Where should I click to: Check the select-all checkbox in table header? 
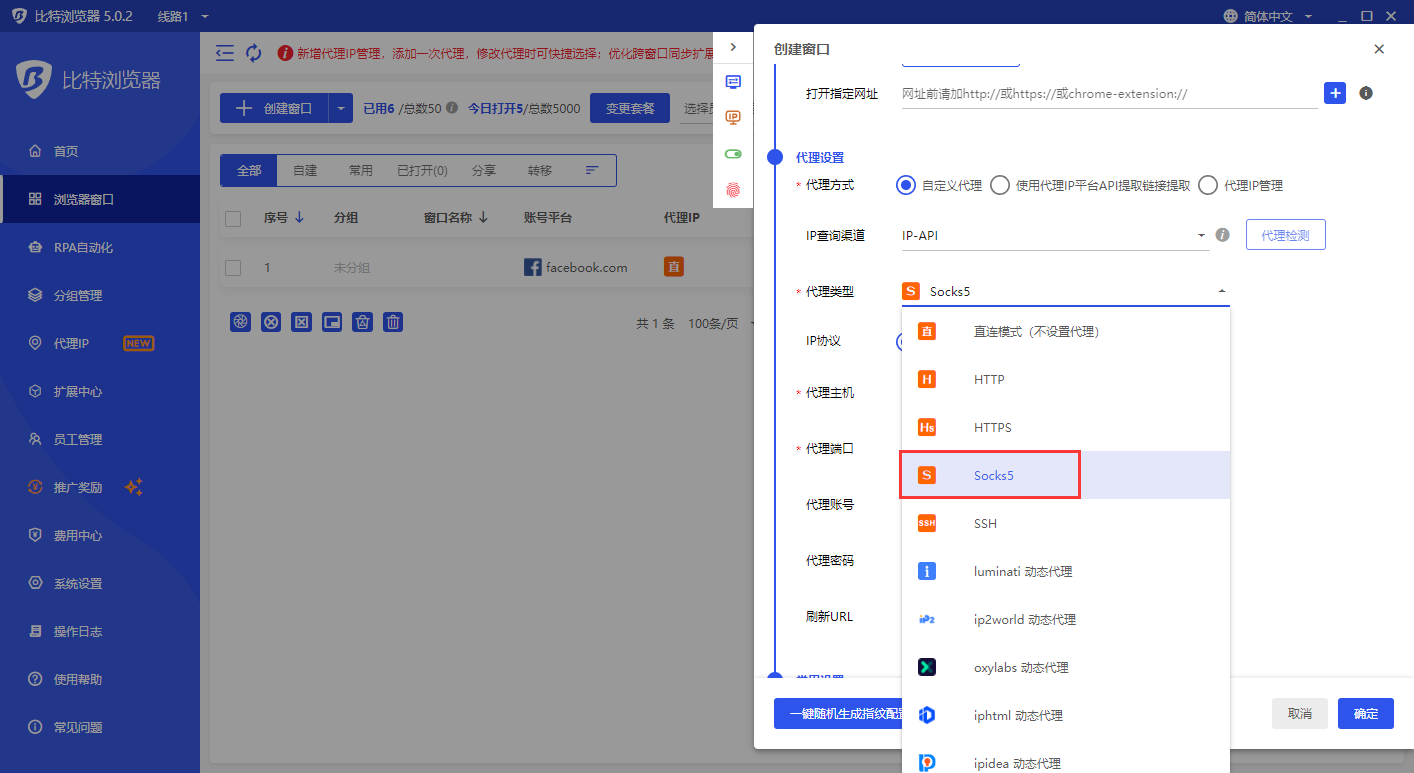(234, 219)
